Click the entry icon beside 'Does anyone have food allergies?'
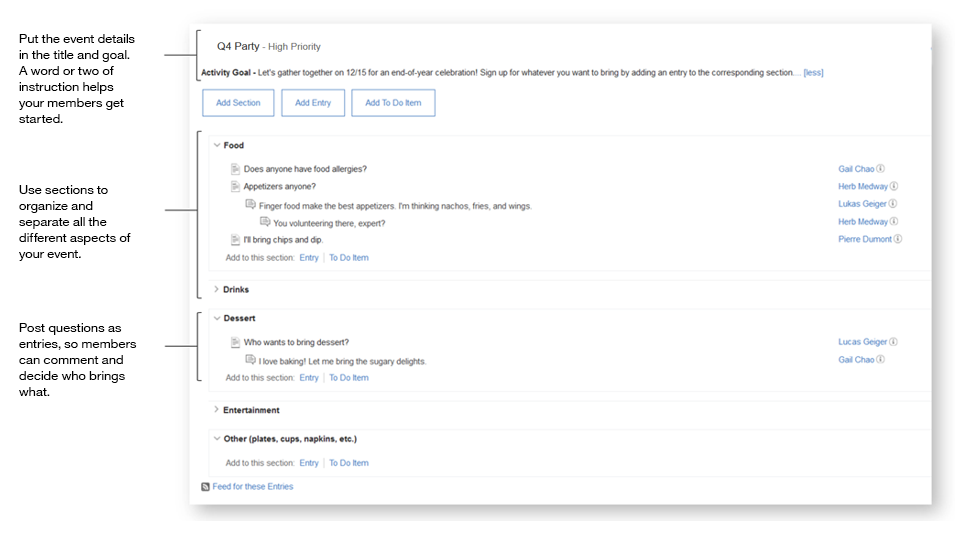 click(x=235, y=169)
